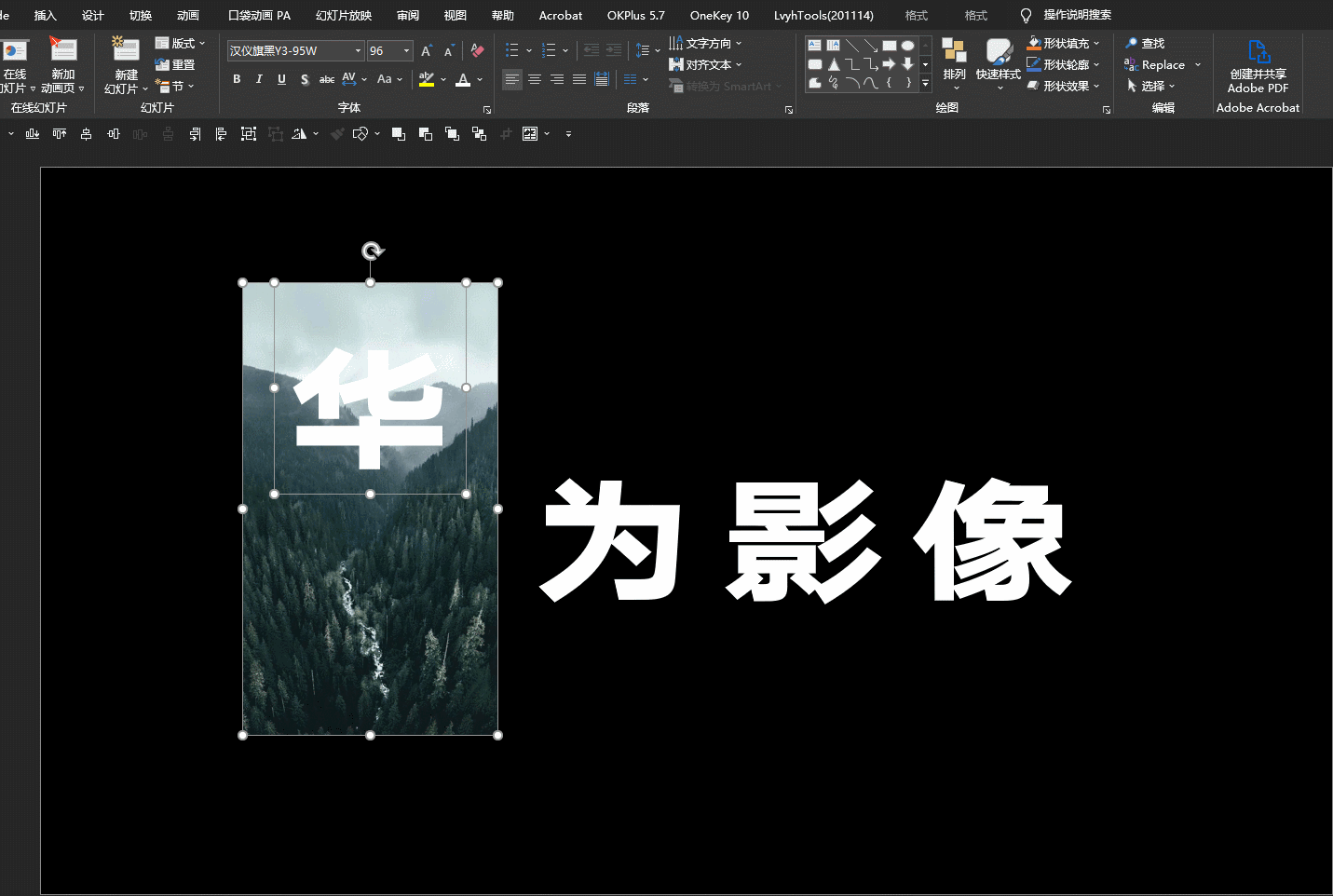Click the group objects icon in quick toolbar

pos(249,134)
